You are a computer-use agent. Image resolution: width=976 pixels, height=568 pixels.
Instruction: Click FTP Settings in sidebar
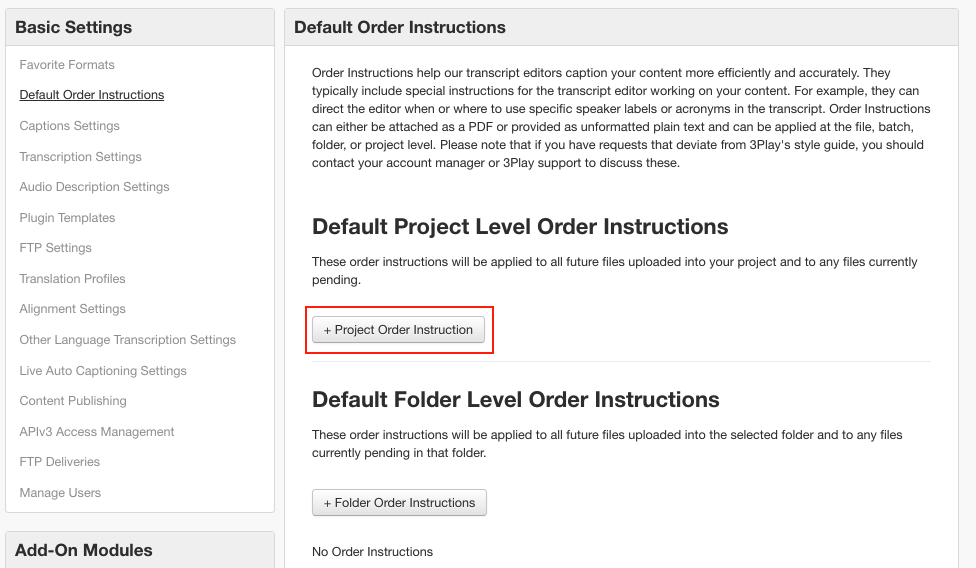(x=55, y=248)
